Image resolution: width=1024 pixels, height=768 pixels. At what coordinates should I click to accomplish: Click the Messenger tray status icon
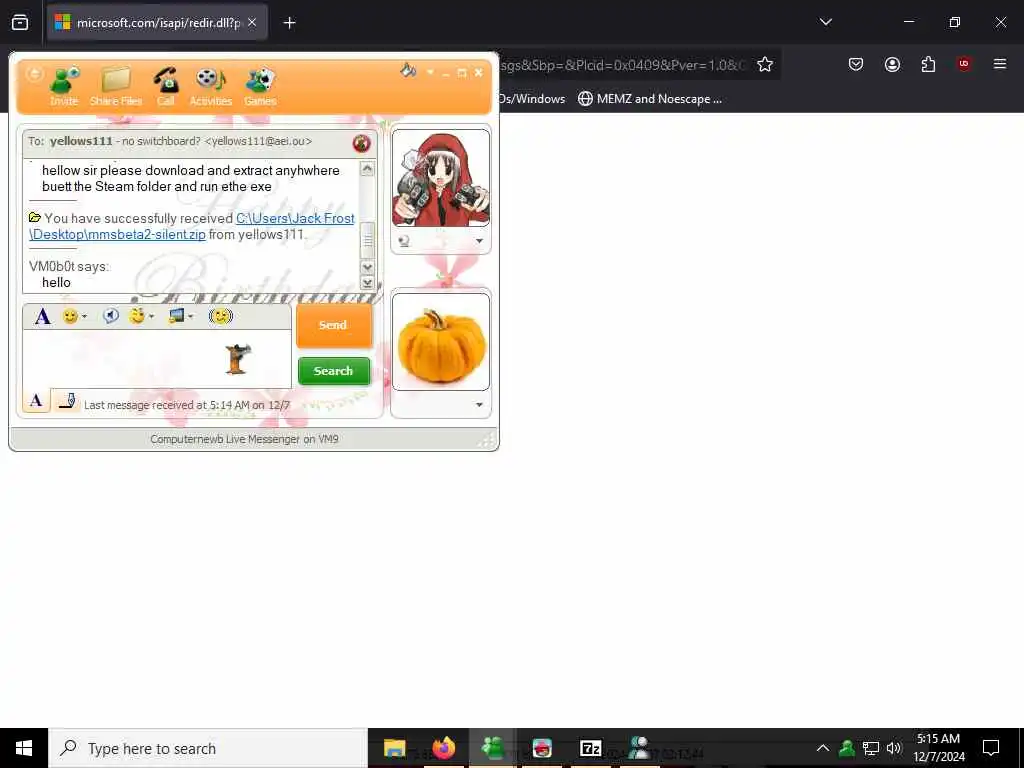pyautogui.click(x=847, y=748)
